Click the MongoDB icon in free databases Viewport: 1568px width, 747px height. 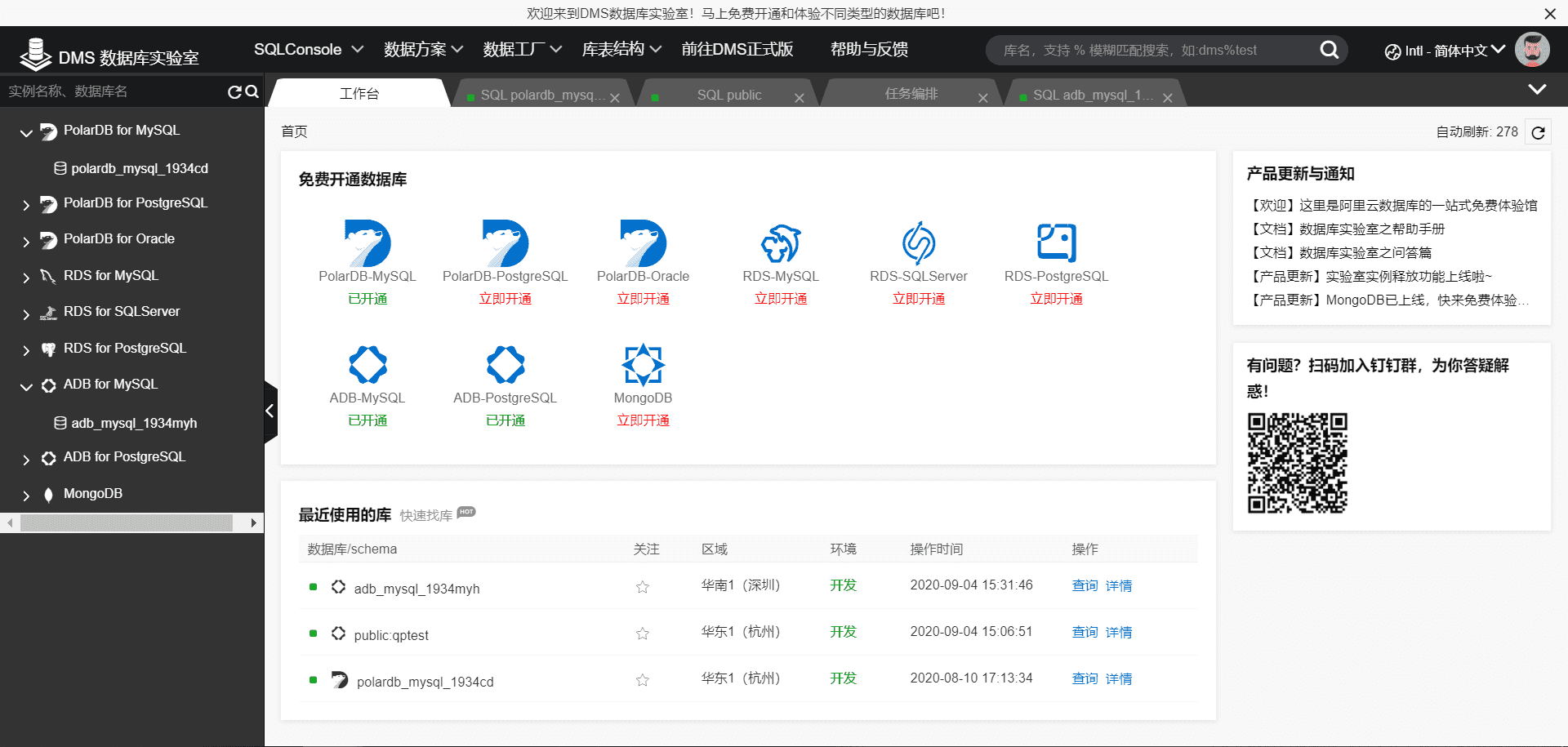[644, 364]
